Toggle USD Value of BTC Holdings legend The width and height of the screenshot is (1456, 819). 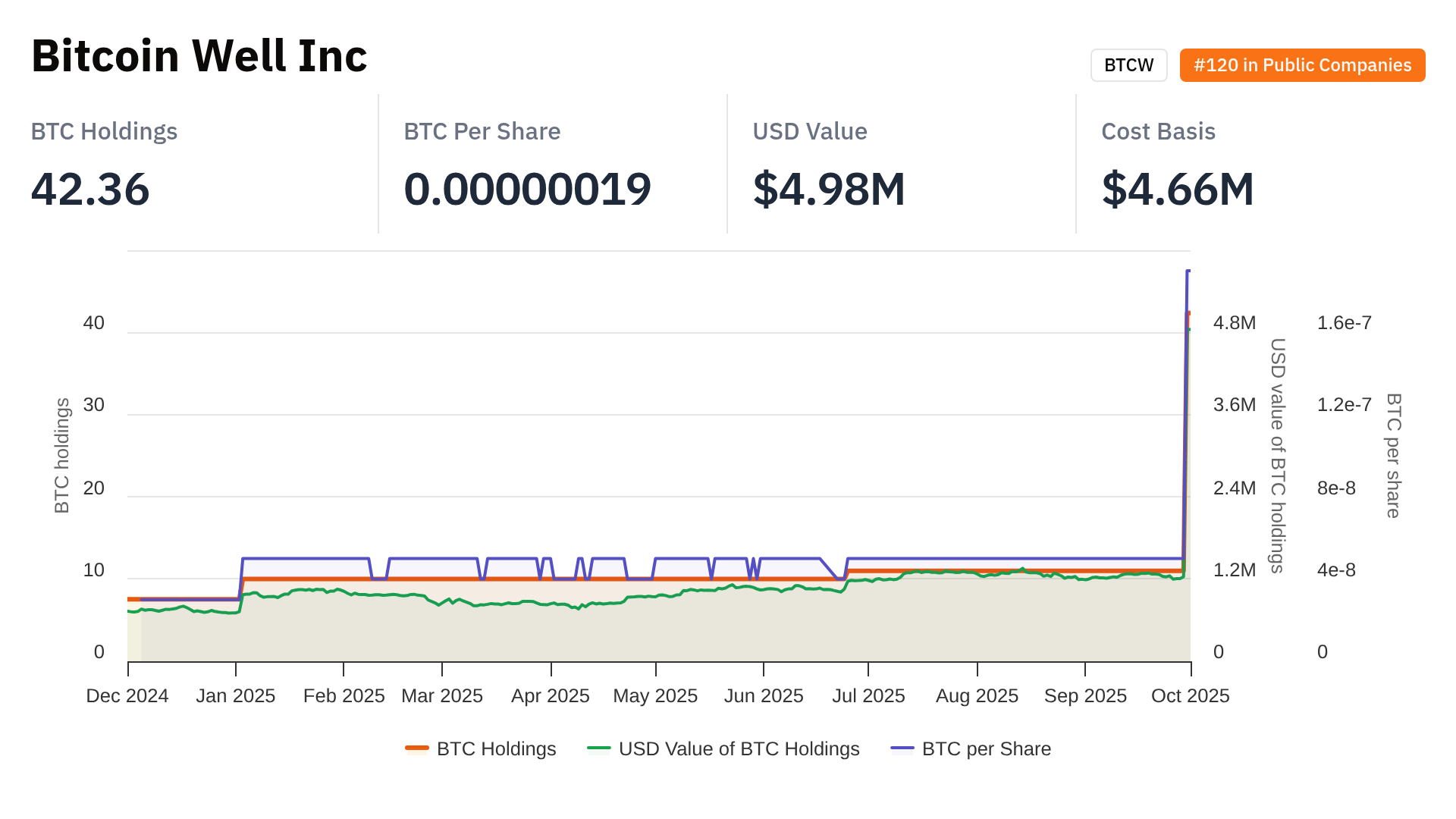pyautogui.click(x=739, y=749)
